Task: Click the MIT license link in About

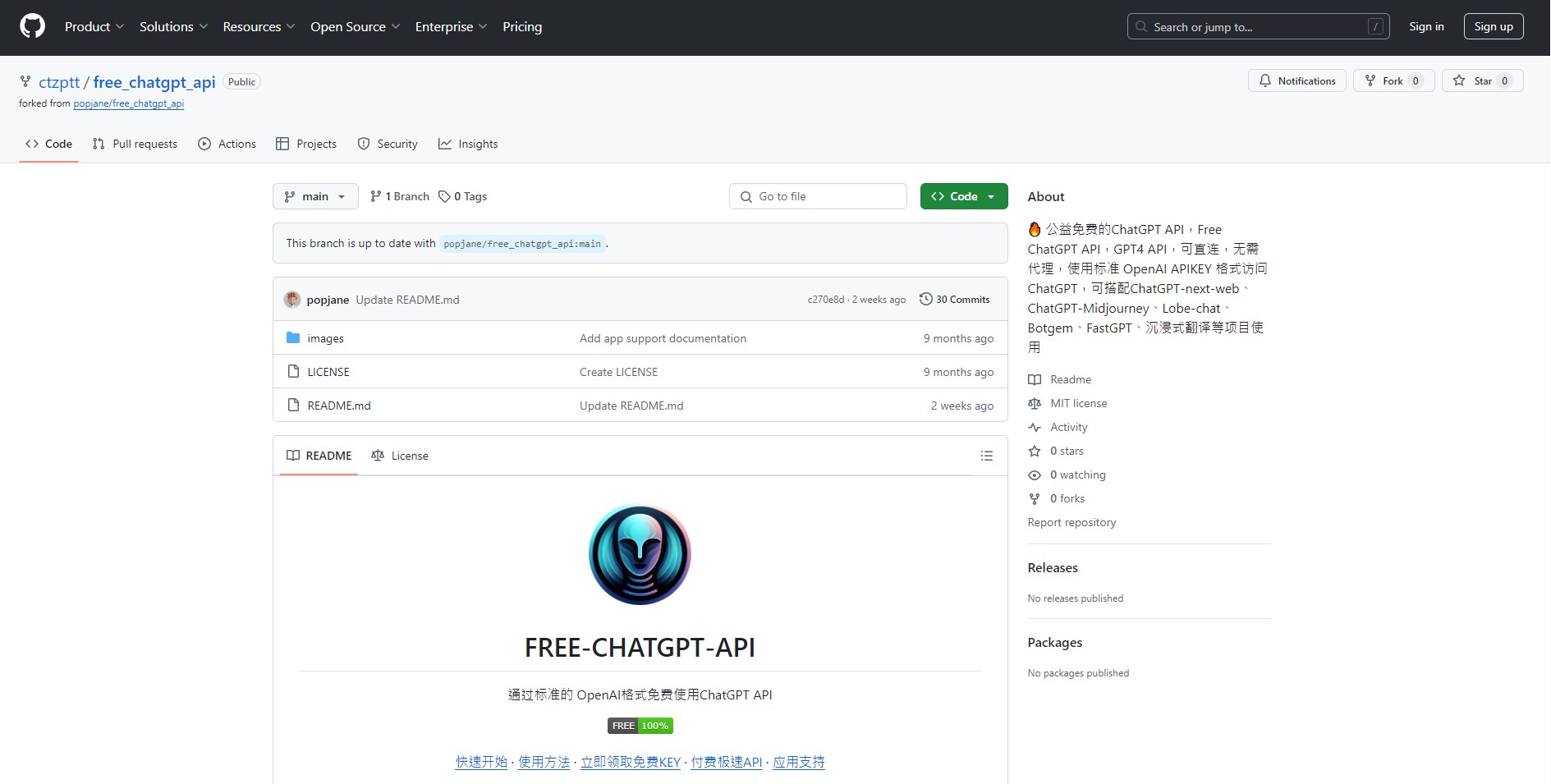Action: pos(1068,403)
